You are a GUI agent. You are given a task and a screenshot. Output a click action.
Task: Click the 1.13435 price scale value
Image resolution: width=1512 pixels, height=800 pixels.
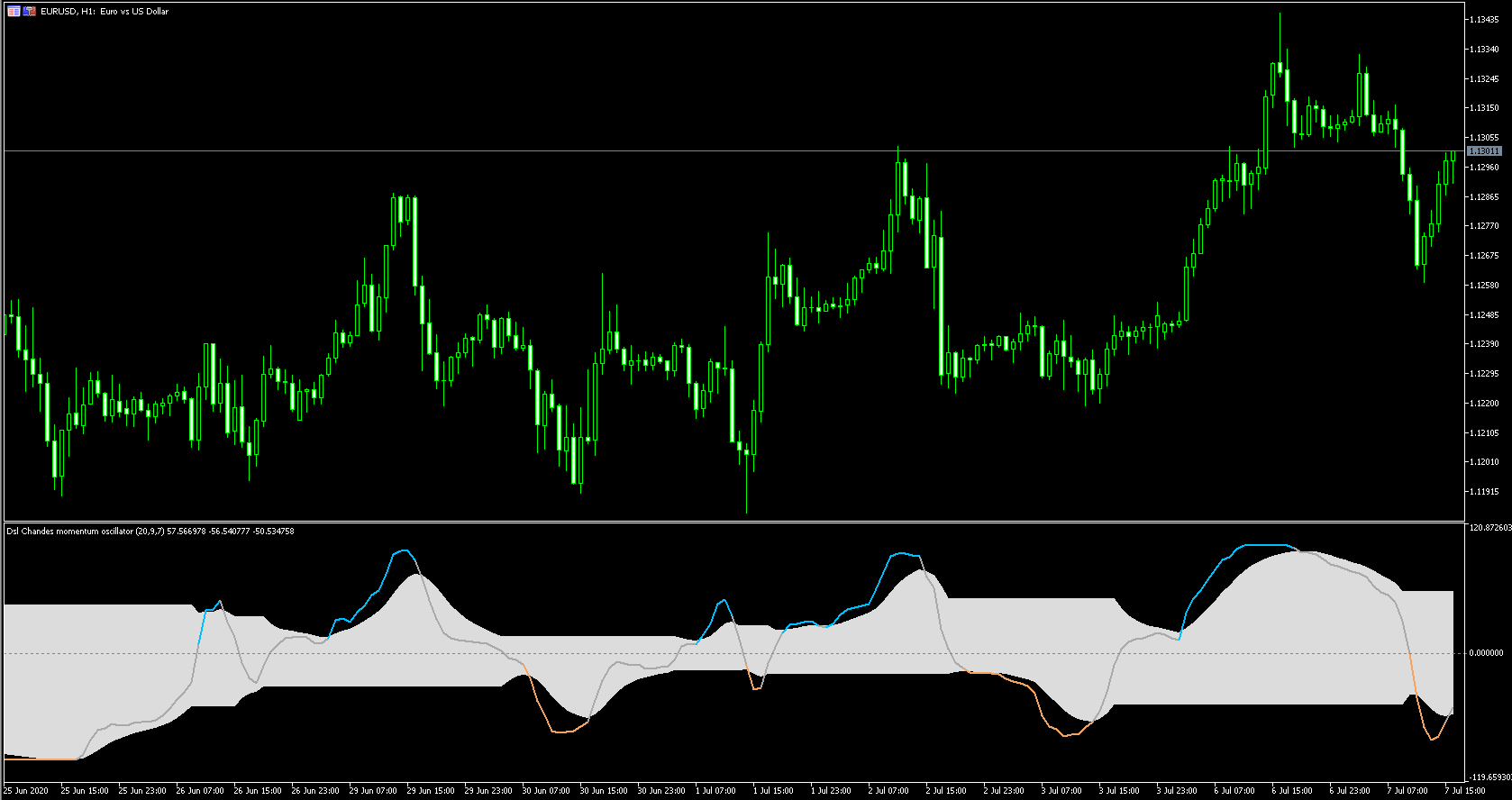(1485, 20)
